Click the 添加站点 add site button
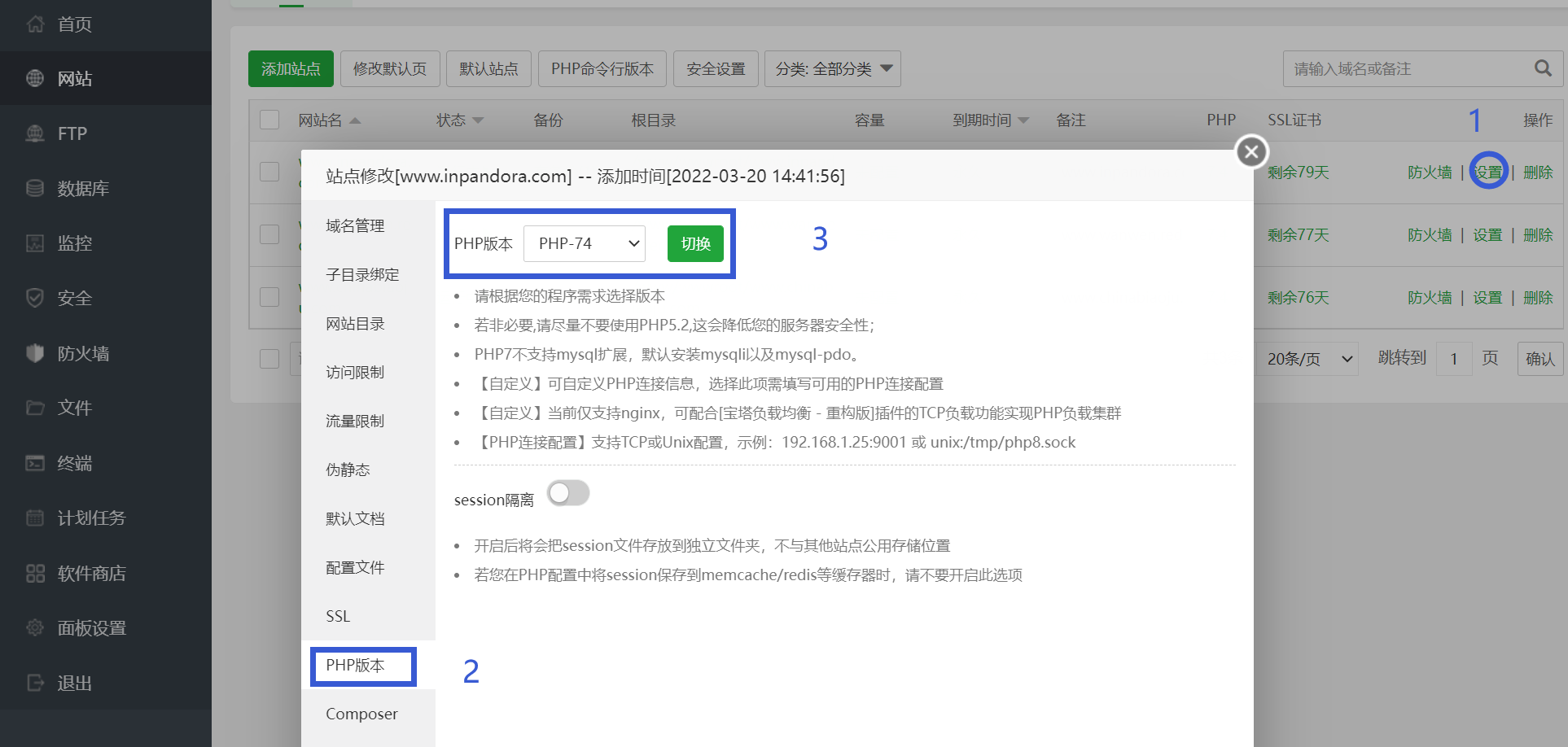This screenshot has width=1568, height=747. click(291, 68)
